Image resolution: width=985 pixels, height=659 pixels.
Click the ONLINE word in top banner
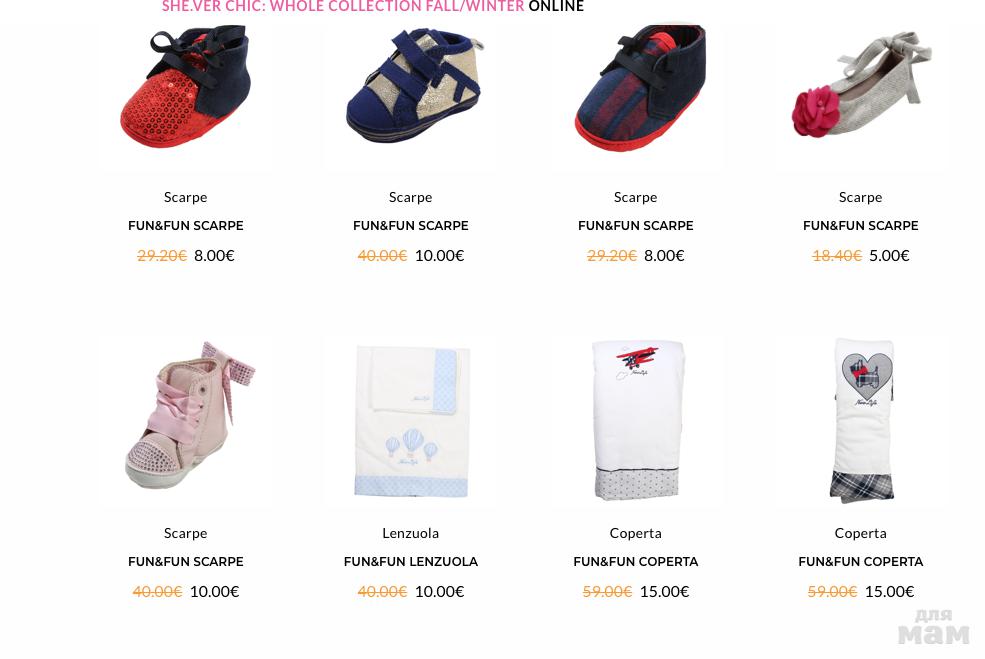point(556,6)
